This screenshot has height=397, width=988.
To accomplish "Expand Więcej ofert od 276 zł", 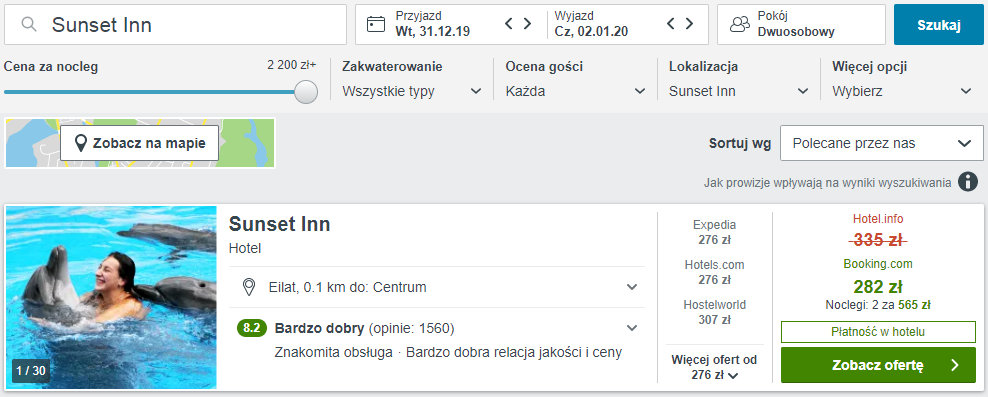I will [715, 367].
